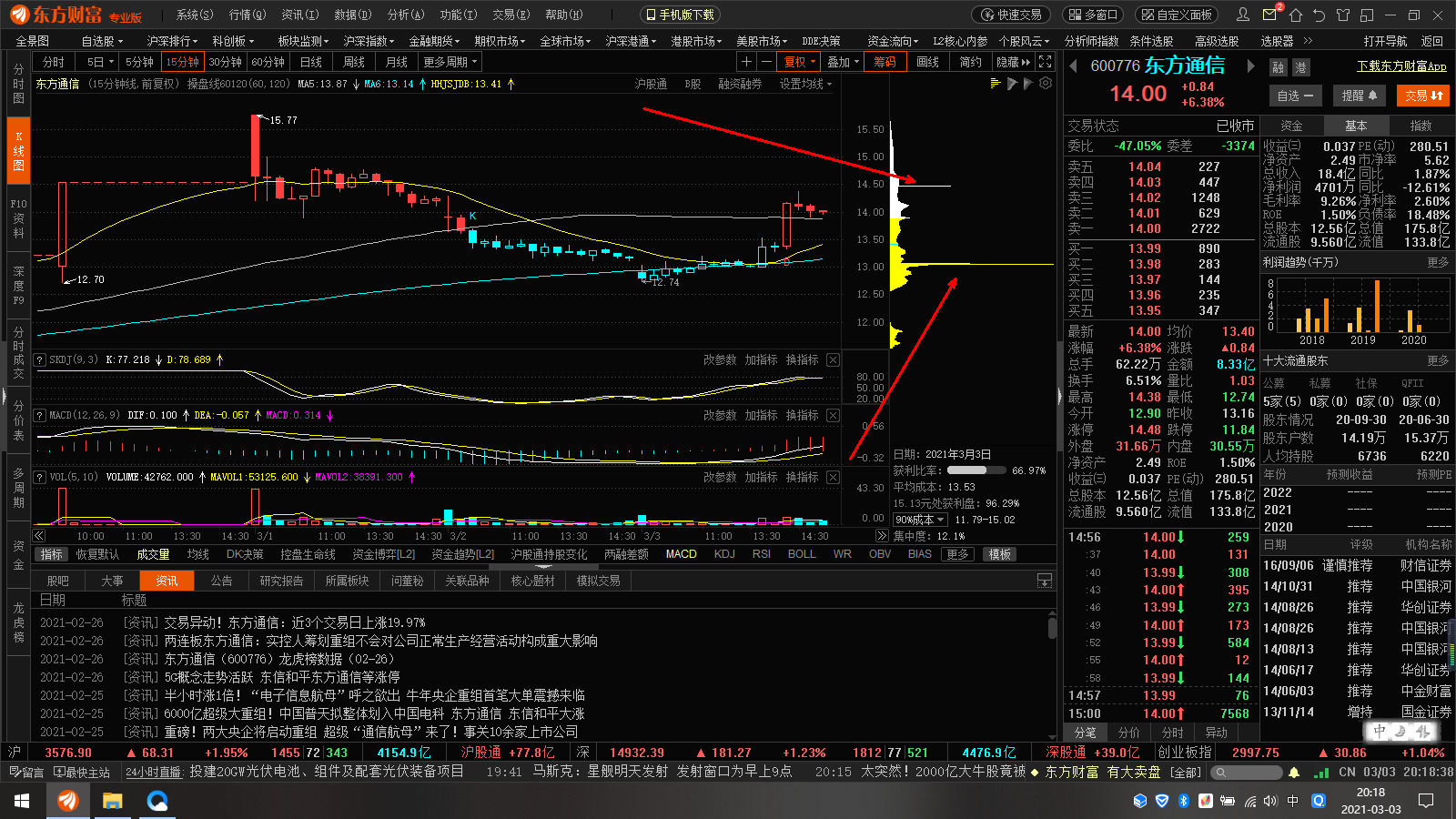Go to previous stock arrow
The width and height of the screenshot is (1456, 819).
tap(1073, 66)
